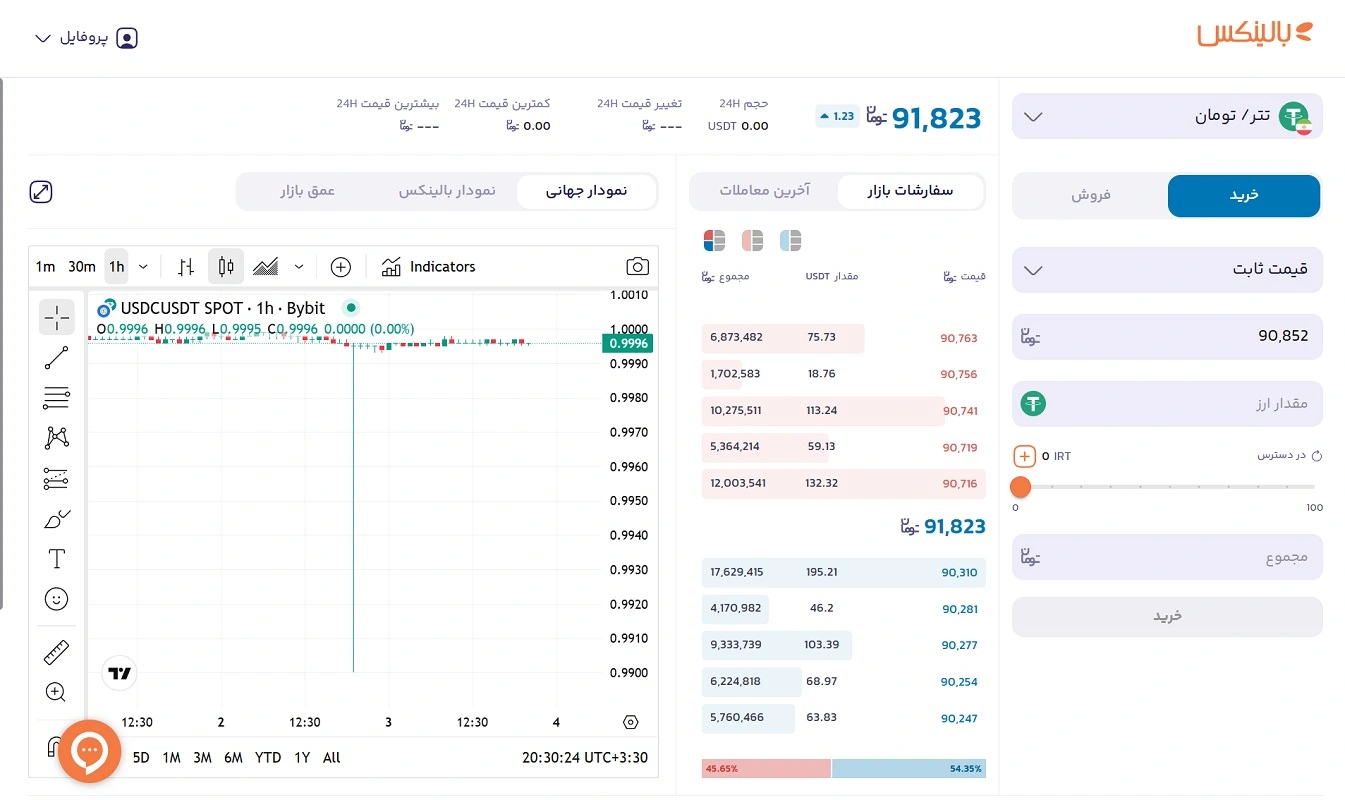1345x800 pixels.
Task: Set chart range to 6M
Action: pyautogui.click(x=233, y=758)
